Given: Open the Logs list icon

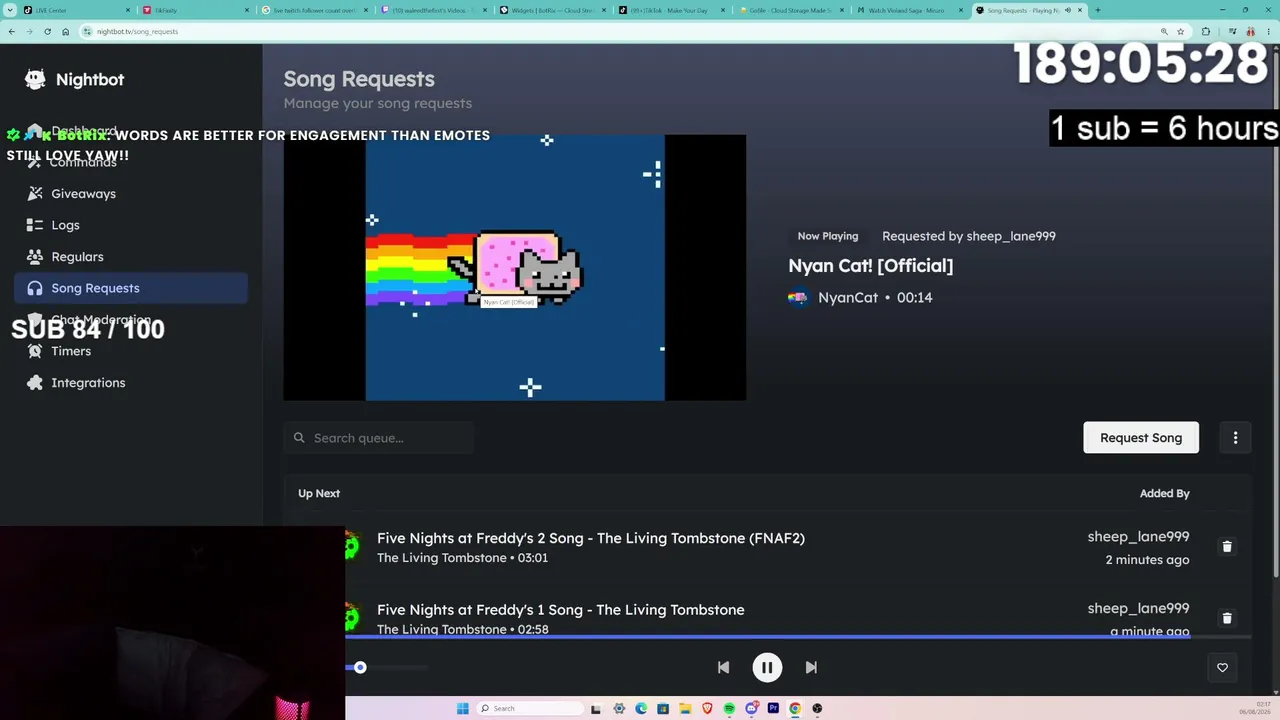Looking at the screenshot, I should pos(35,225).
